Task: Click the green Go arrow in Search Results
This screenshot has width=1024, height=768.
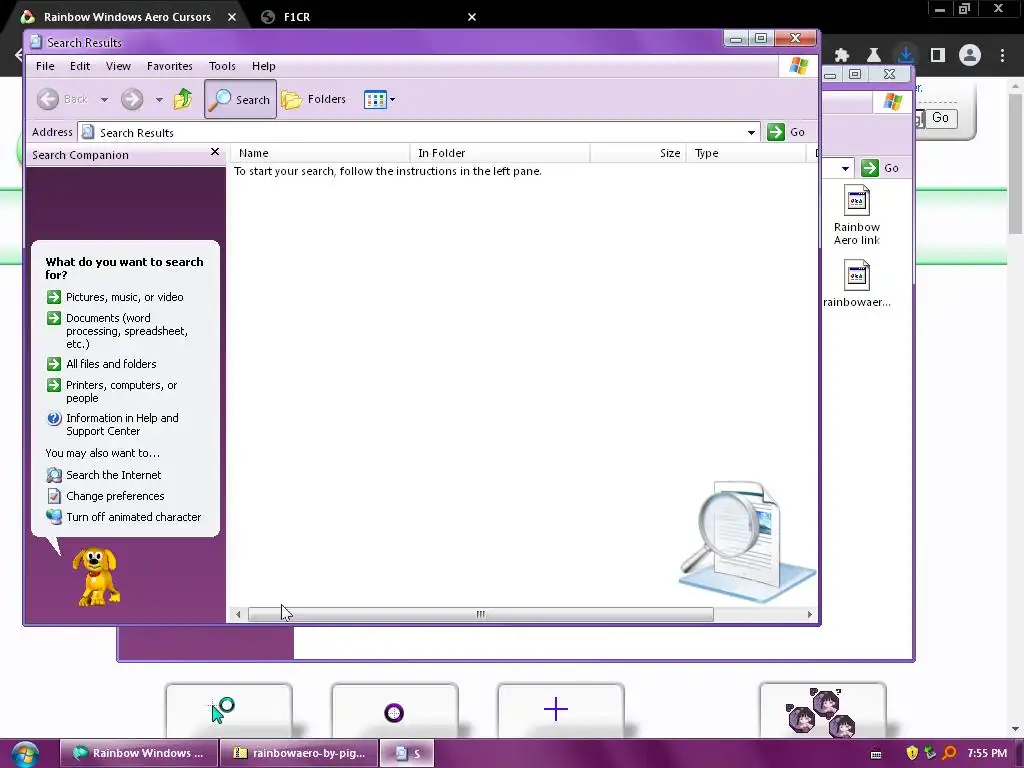Action: coord(776,132)
